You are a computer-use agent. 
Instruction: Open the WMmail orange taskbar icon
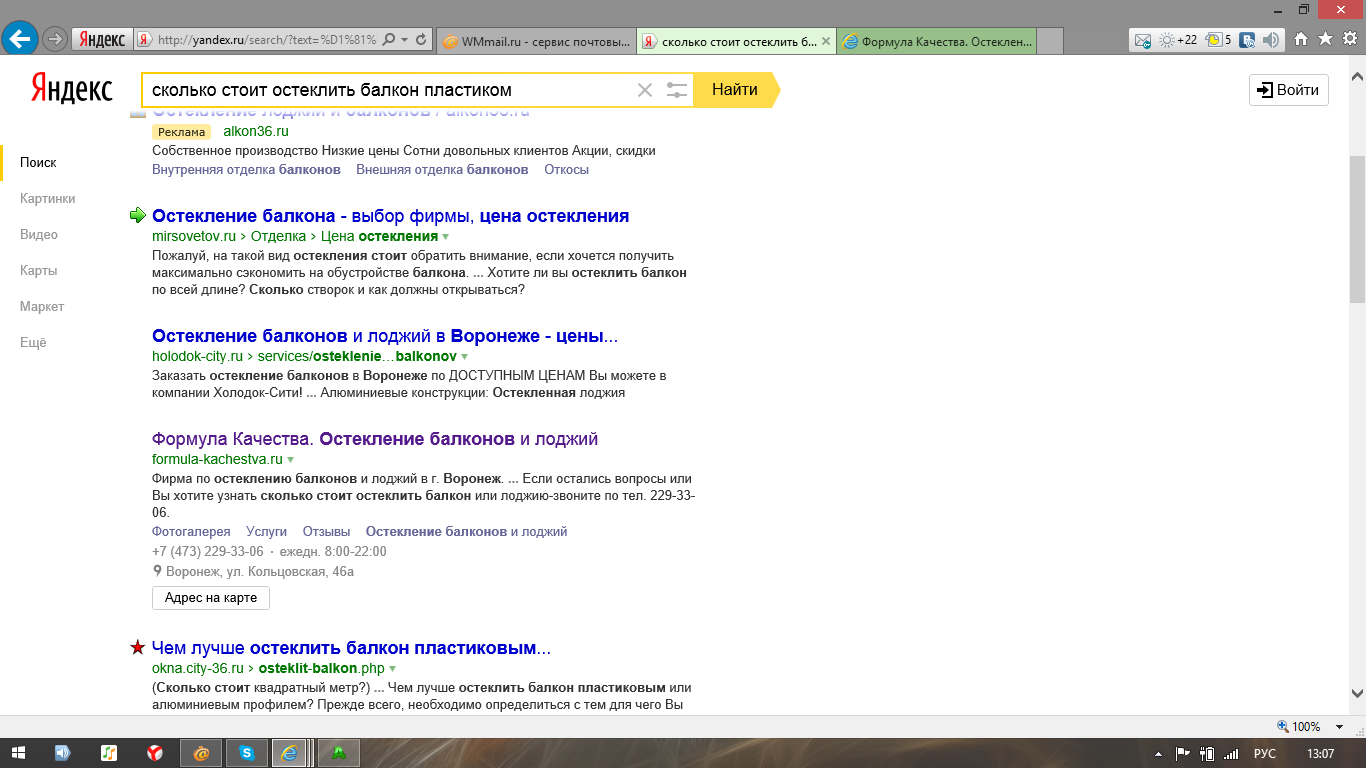click(x=200, y=753)
